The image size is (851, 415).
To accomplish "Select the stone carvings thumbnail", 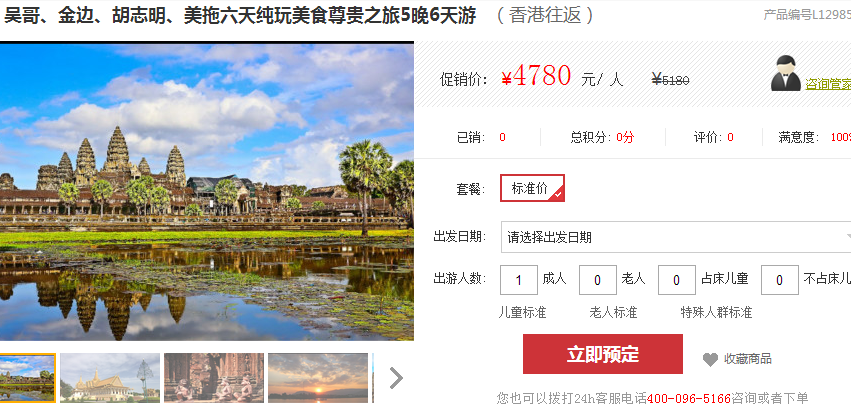I will [x=214, y=378].
